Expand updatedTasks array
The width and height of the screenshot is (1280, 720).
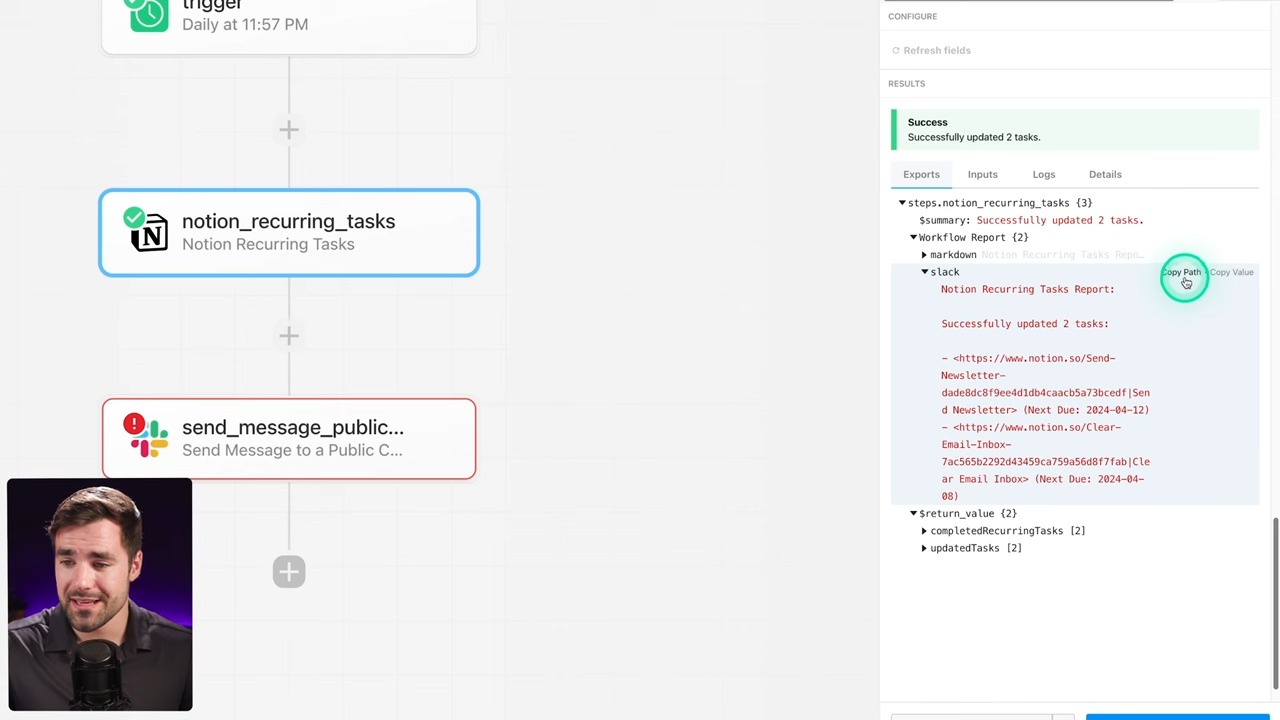click(x=925, y=548)
